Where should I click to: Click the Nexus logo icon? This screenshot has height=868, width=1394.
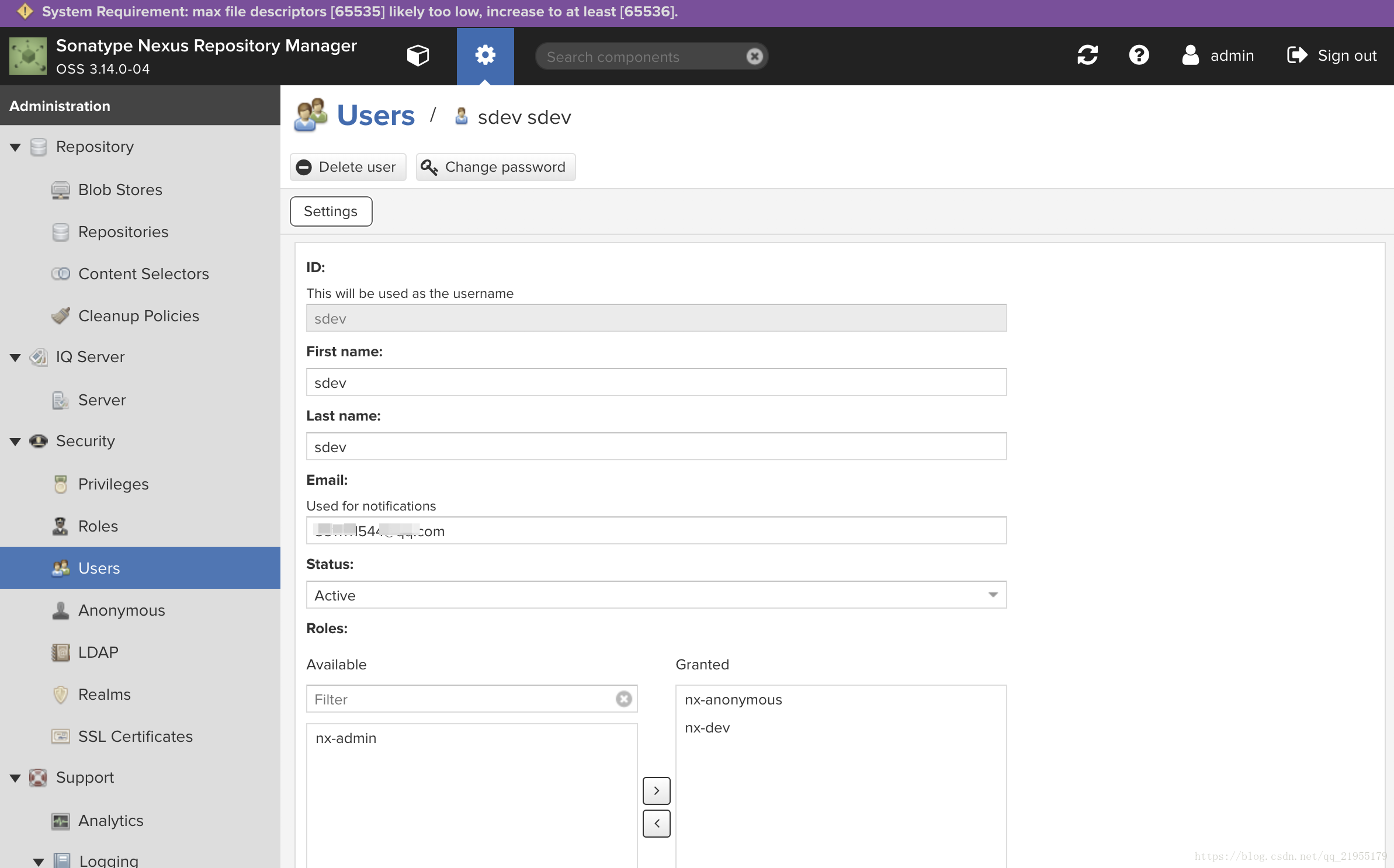[28, 56]
